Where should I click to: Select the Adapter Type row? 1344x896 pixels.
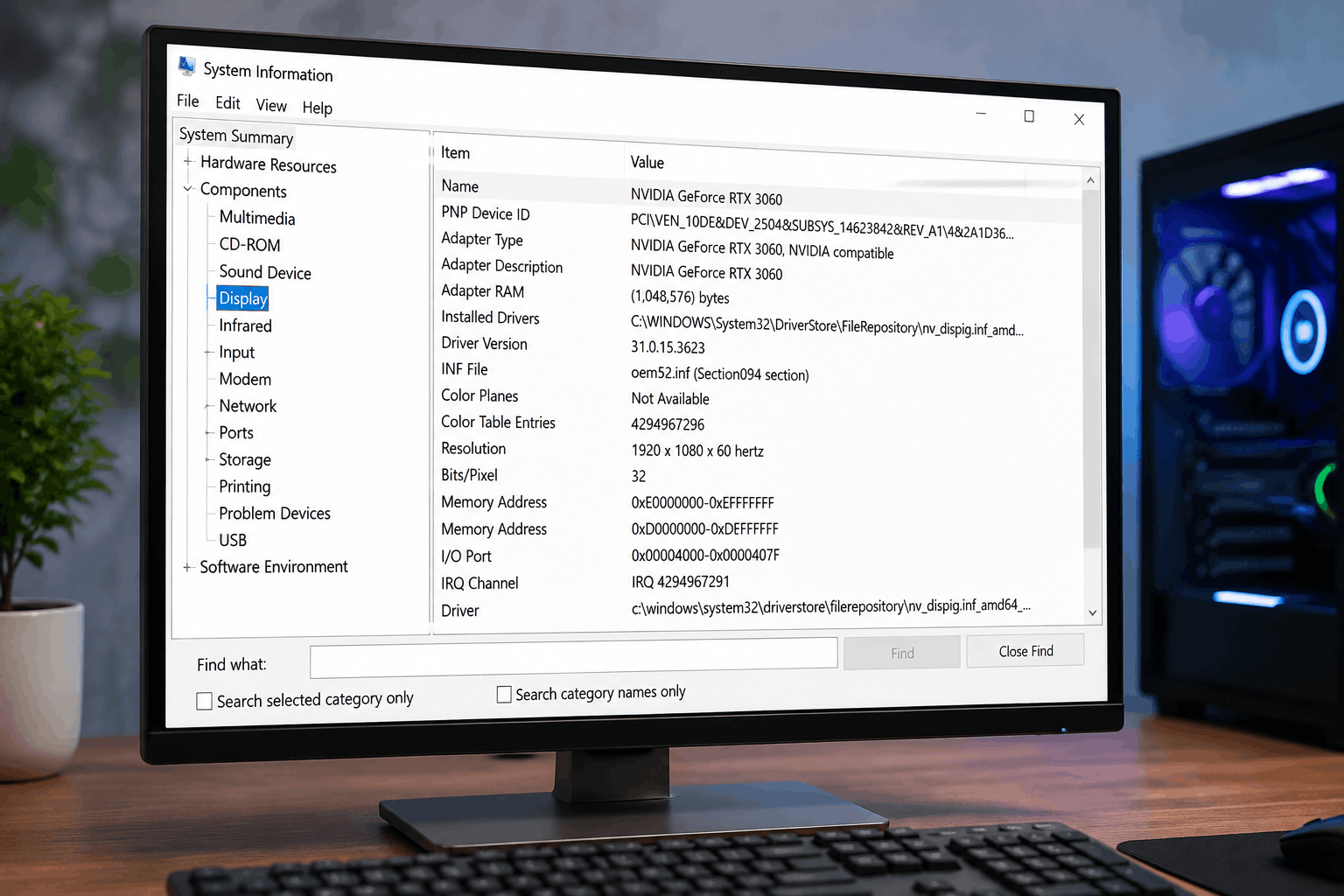click(x=482, y=240)
